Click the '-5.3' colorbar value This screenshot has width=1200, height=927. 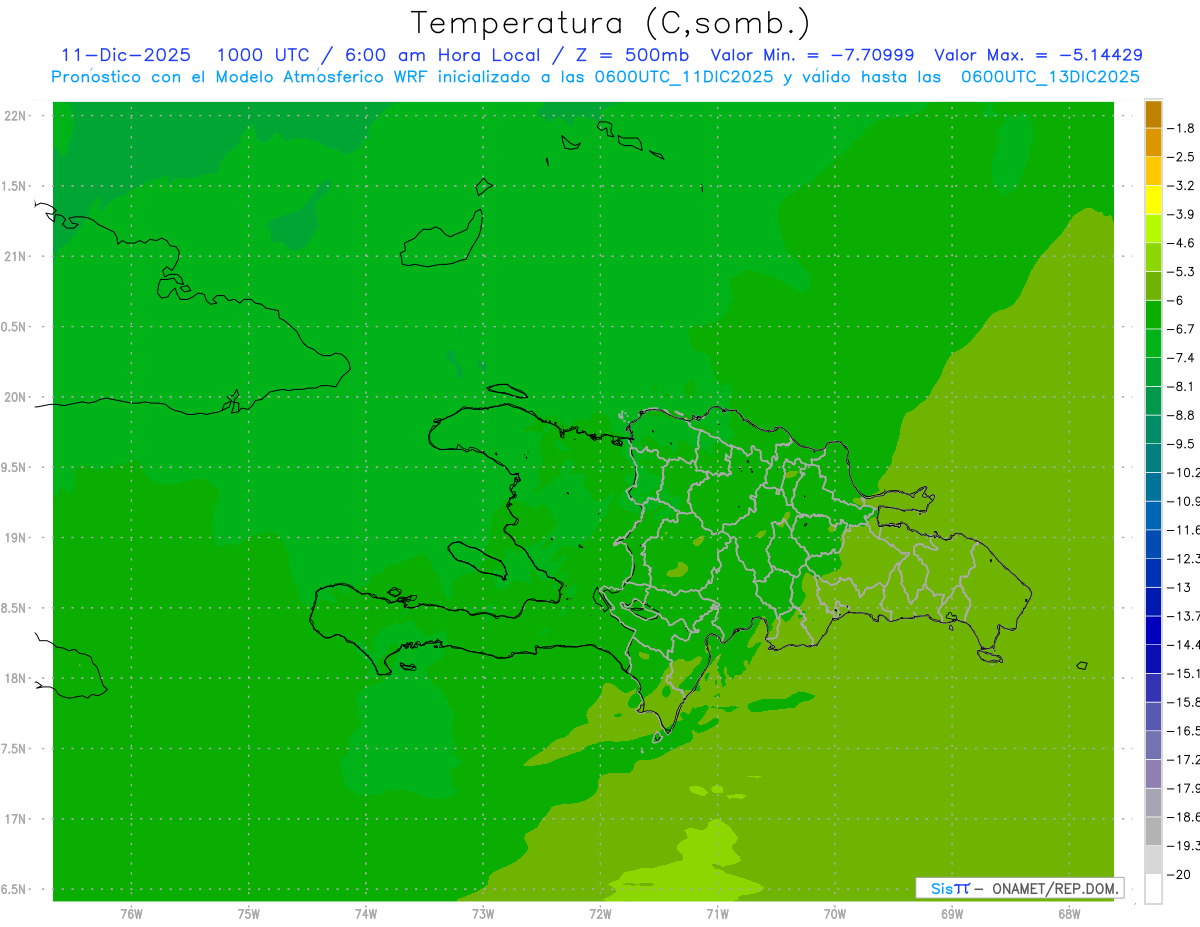point(1180,271)
